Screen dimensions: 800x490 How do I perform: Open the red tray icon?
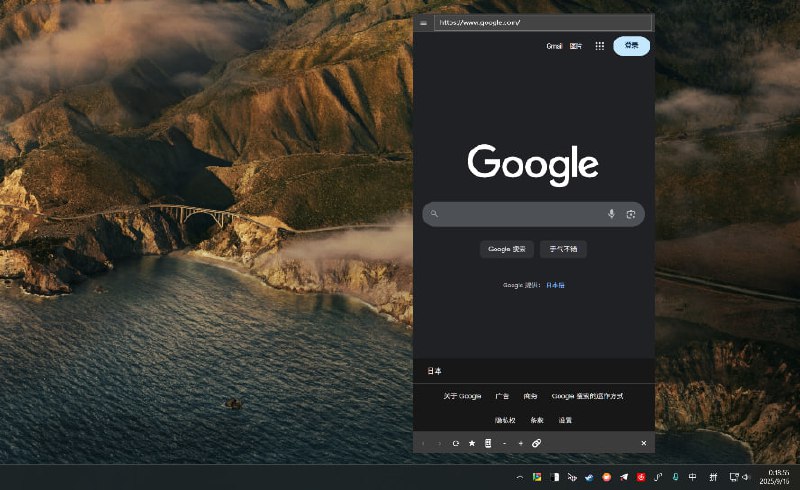coord(641,477)
